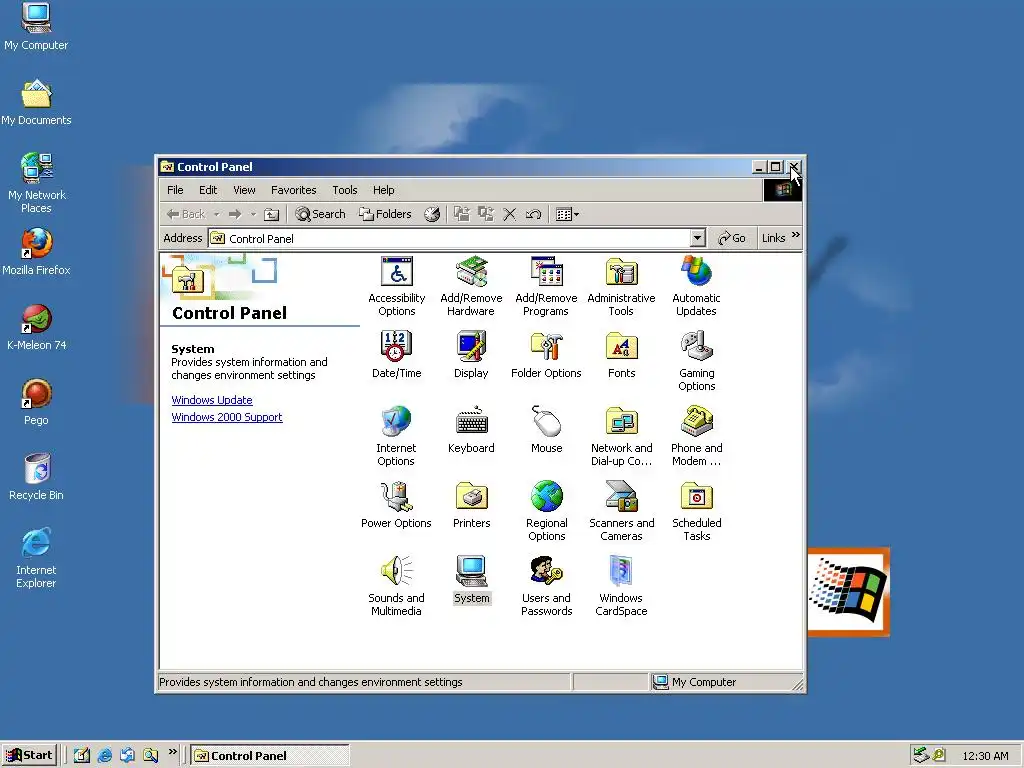Select Sounds and Multimedia icon
The height and width of the screenshot is (768, 1024).
(x=396, y=586)
